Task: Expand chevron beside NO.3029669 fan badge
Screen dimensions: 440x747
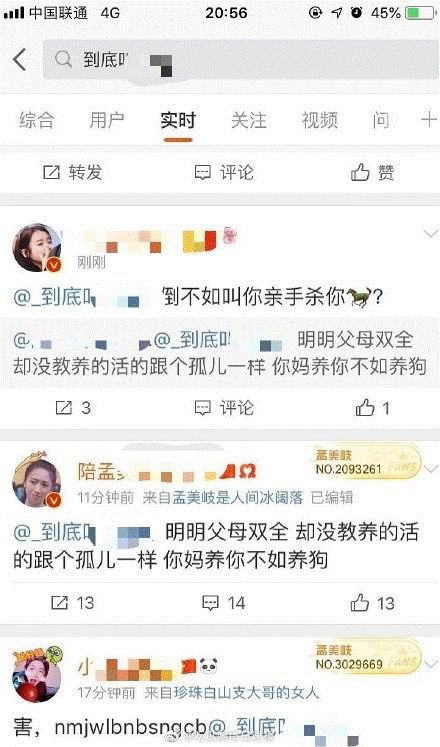Action: coord(430,664)
